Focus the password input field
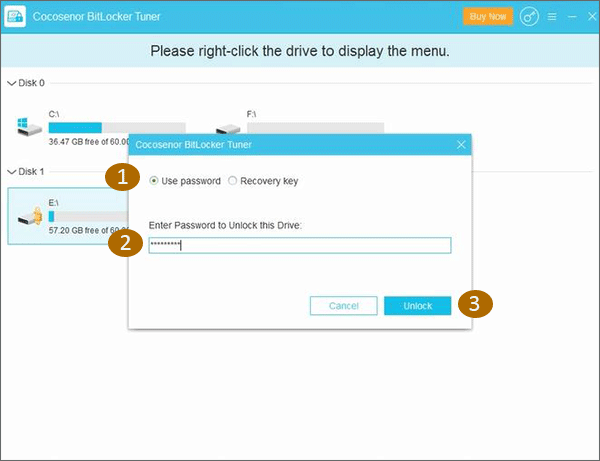The width and height of the screenshot is (600, 461). pos(300,246)
